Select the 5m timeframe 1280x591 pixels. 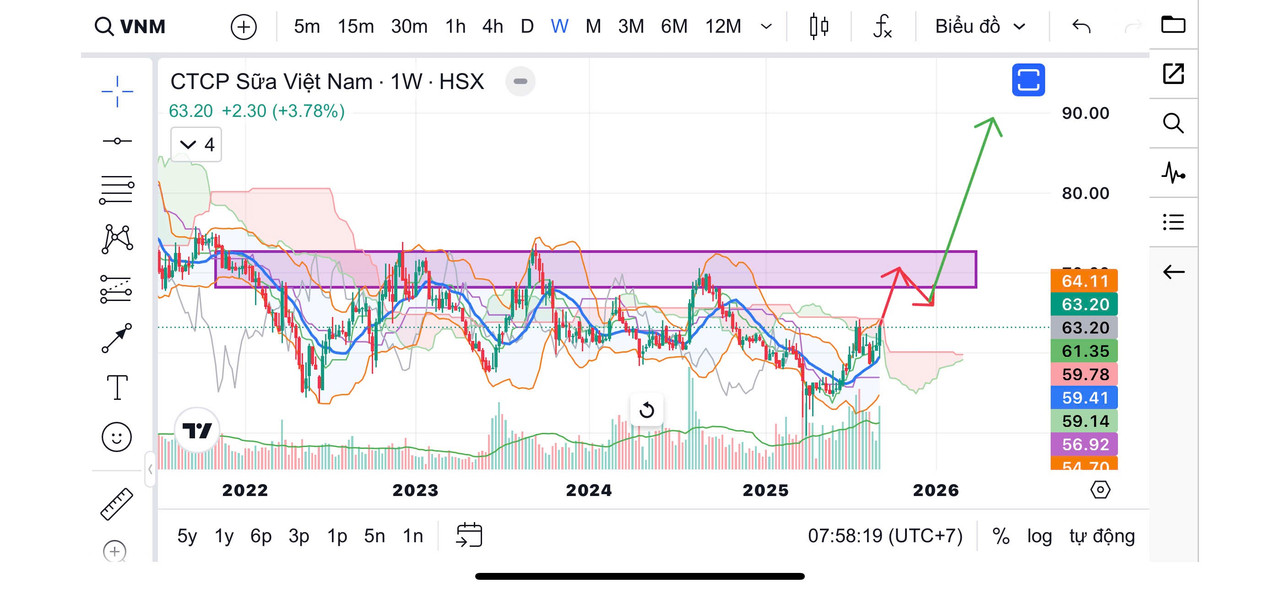click(307, 27)
